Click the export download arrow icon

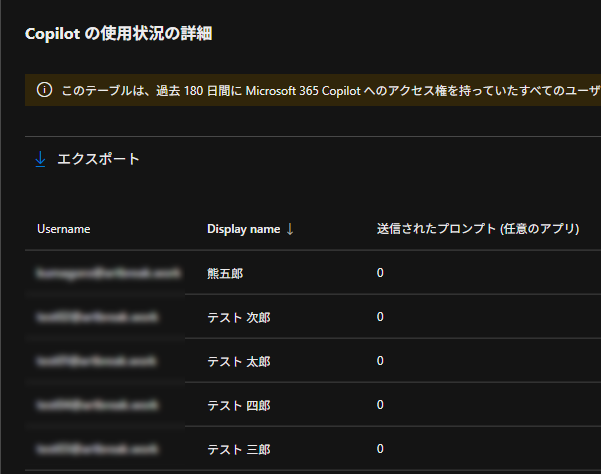pos(41,159)
